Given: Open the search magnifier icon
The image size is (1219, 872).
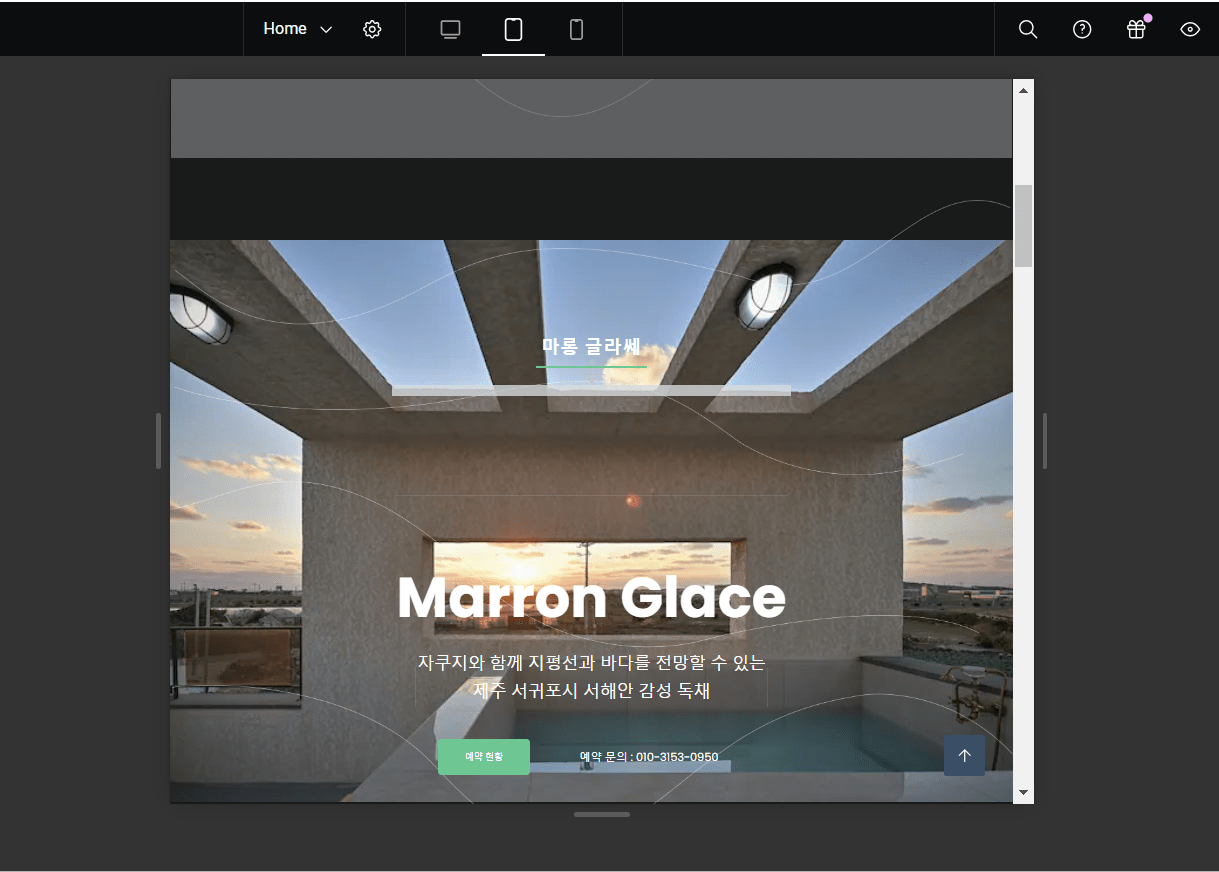Looking at the screenshot, I should (1027, 29).
